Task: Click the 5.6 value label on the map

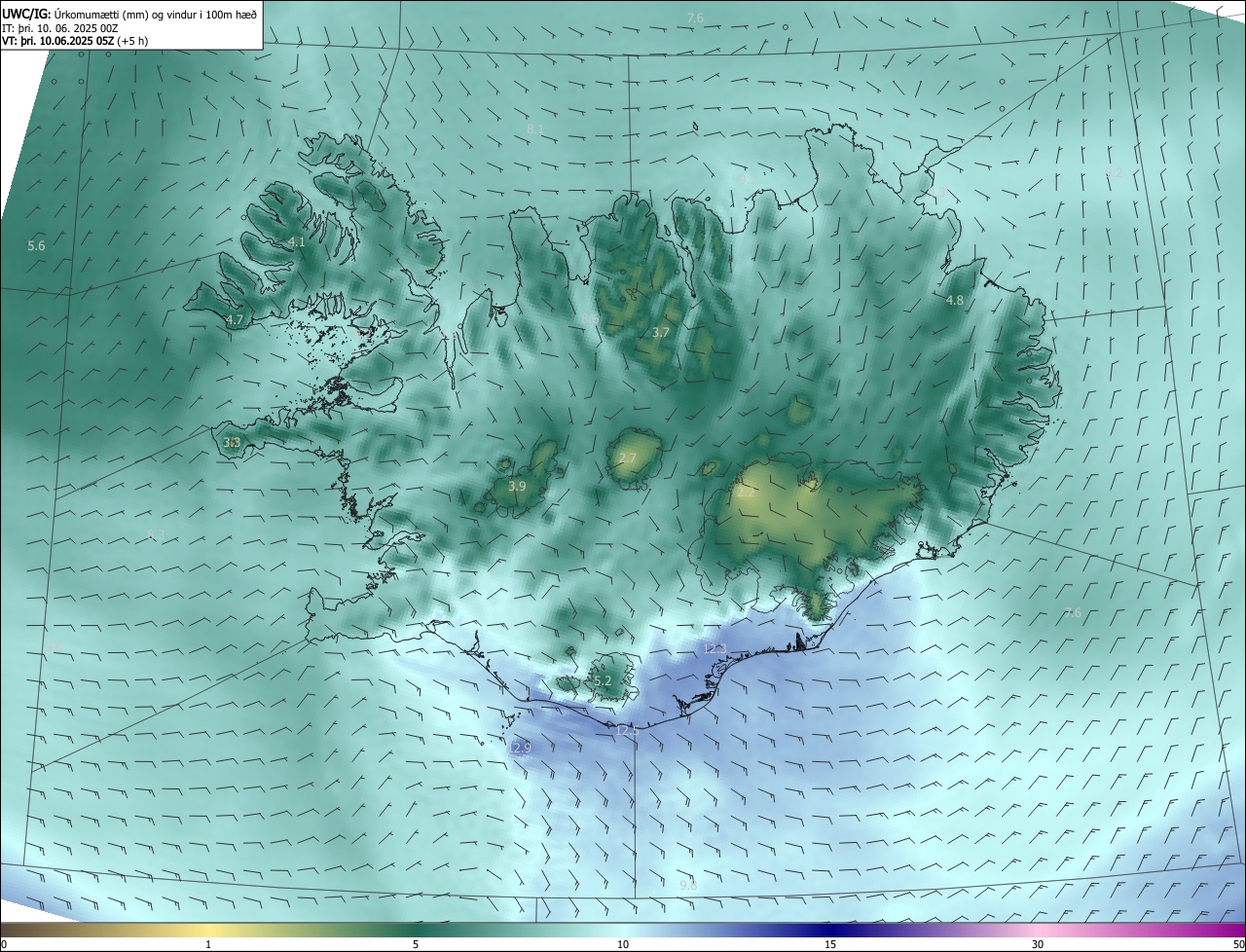Action: (36, 246)
